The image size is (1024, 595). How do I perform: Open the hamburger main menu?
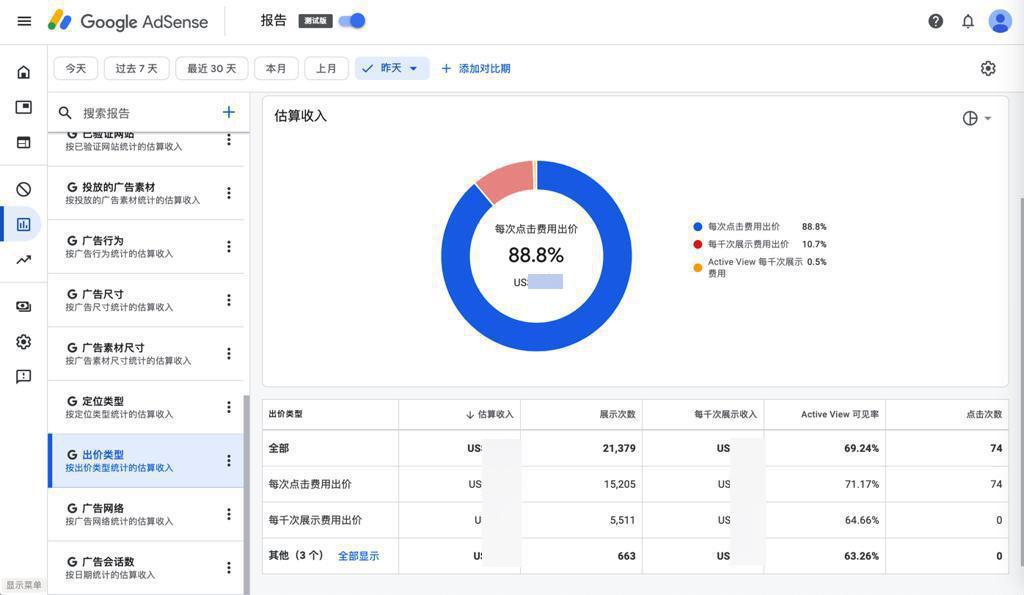click(24, 21)
